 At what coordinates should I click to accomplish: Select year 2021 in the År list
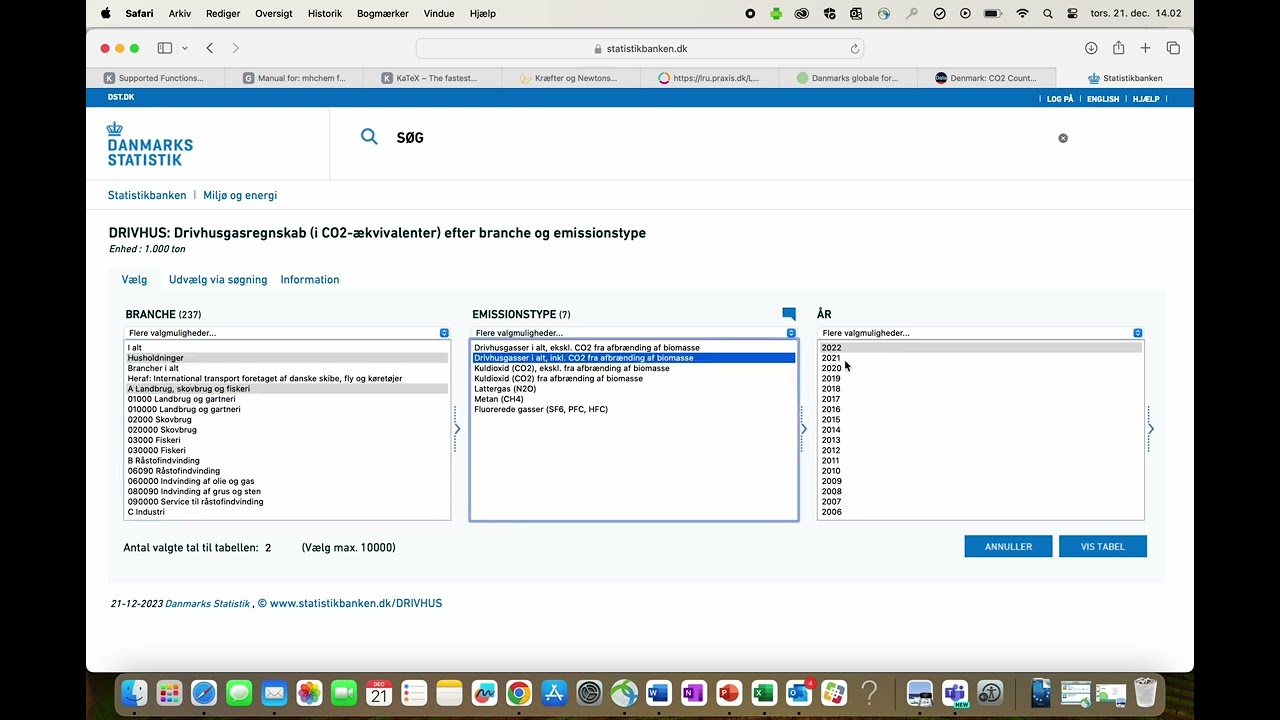pos(981,358)
